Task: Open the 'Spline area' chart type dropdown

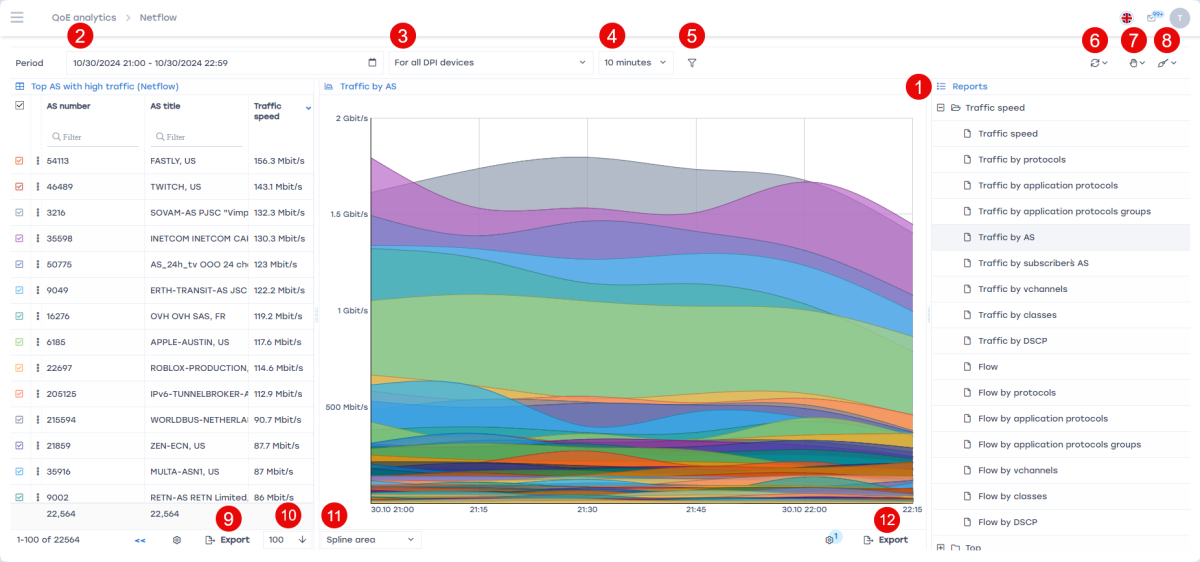Action: point(370,540)
